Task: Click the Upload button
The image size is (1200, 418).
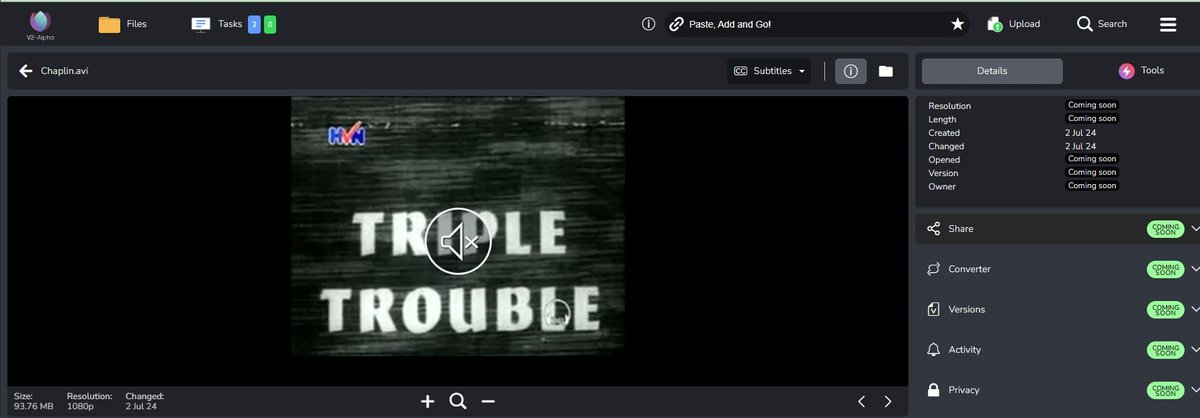Action: coord(1013,24)
